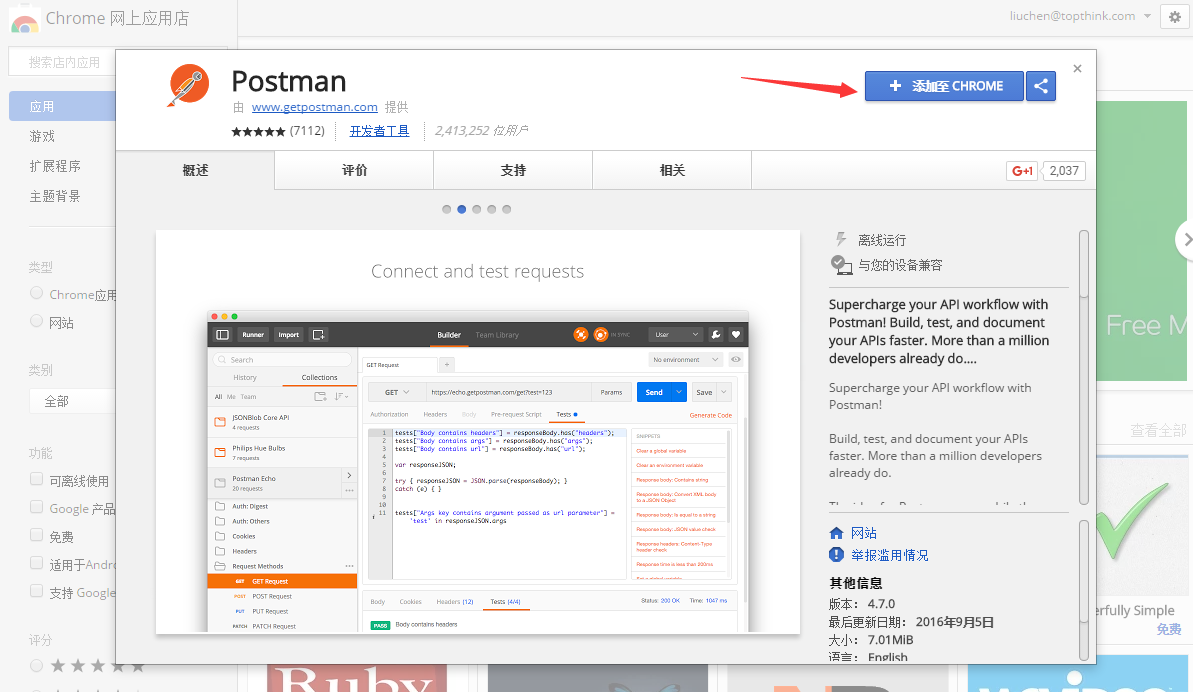Open the settings gear icon

[1175, 17]
